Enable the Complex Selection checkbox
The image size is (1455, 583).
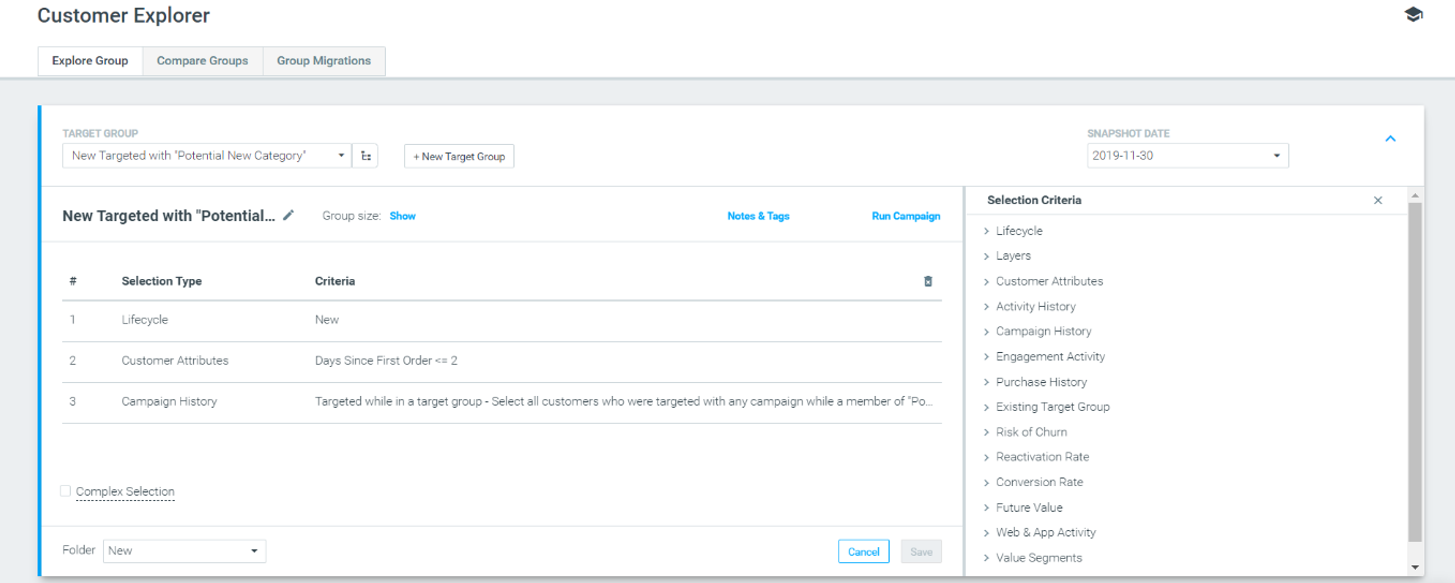[66, 491]
